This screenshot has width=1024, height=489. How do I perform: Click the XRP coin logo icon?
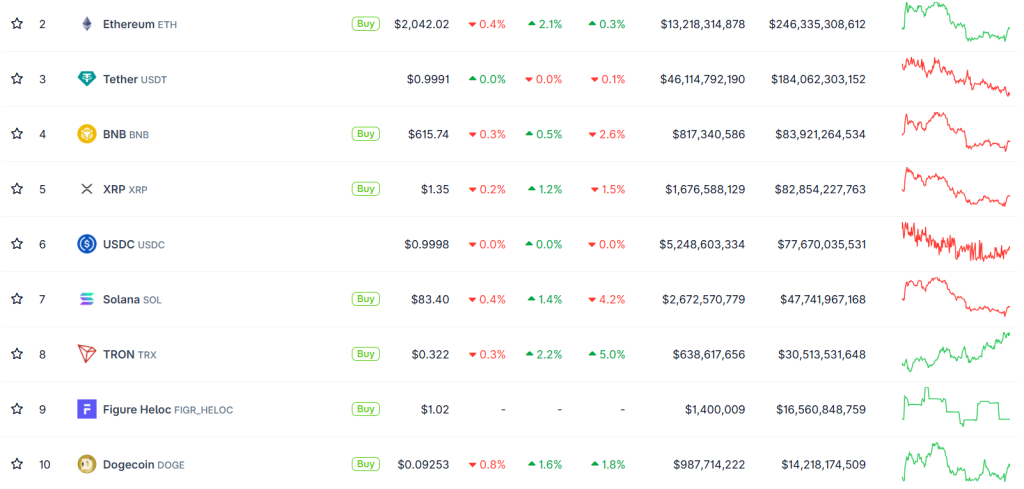point(87,189)
